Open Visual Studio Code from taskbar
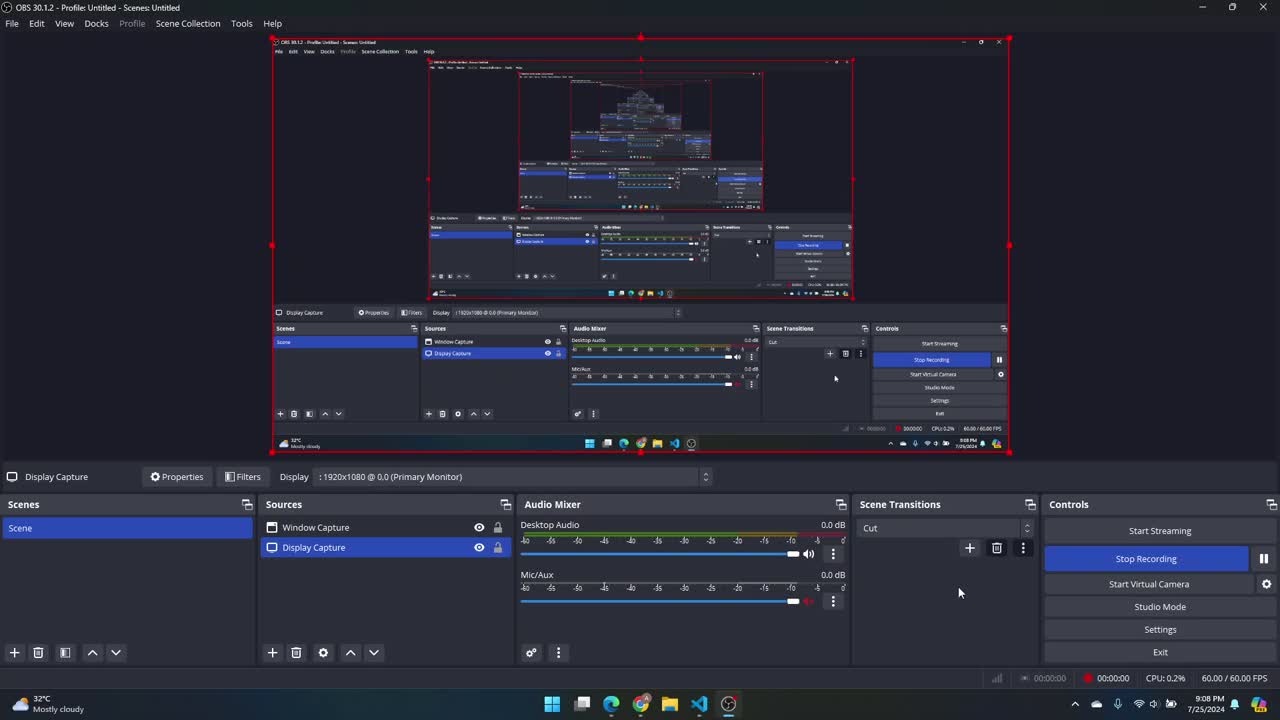The width and height of the screenshot is (1280, 720). [x=699, y=704]
